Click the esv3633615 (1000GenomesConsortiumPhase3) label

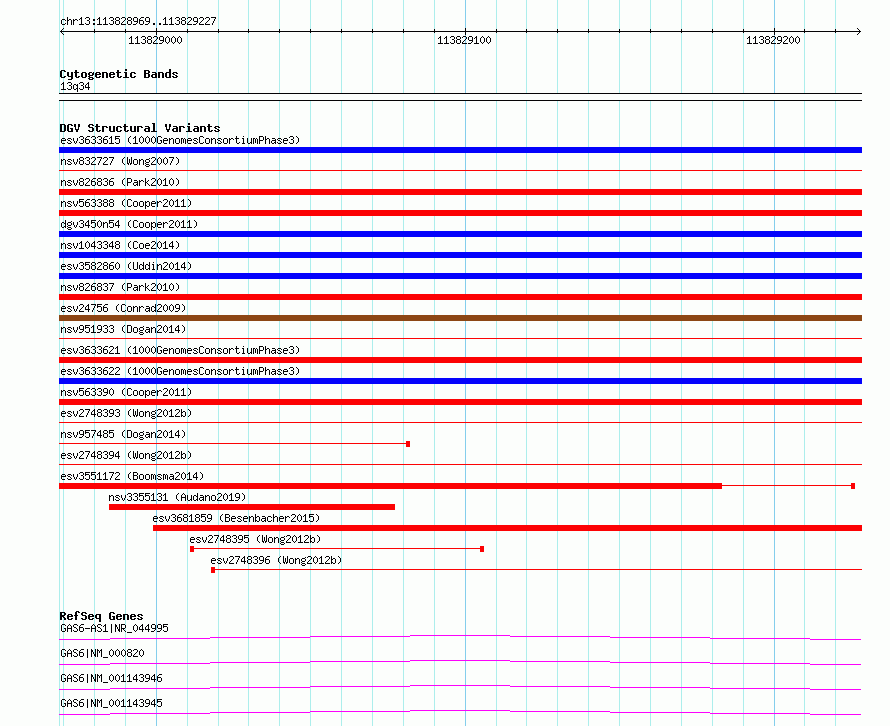(x=180, y=140)
